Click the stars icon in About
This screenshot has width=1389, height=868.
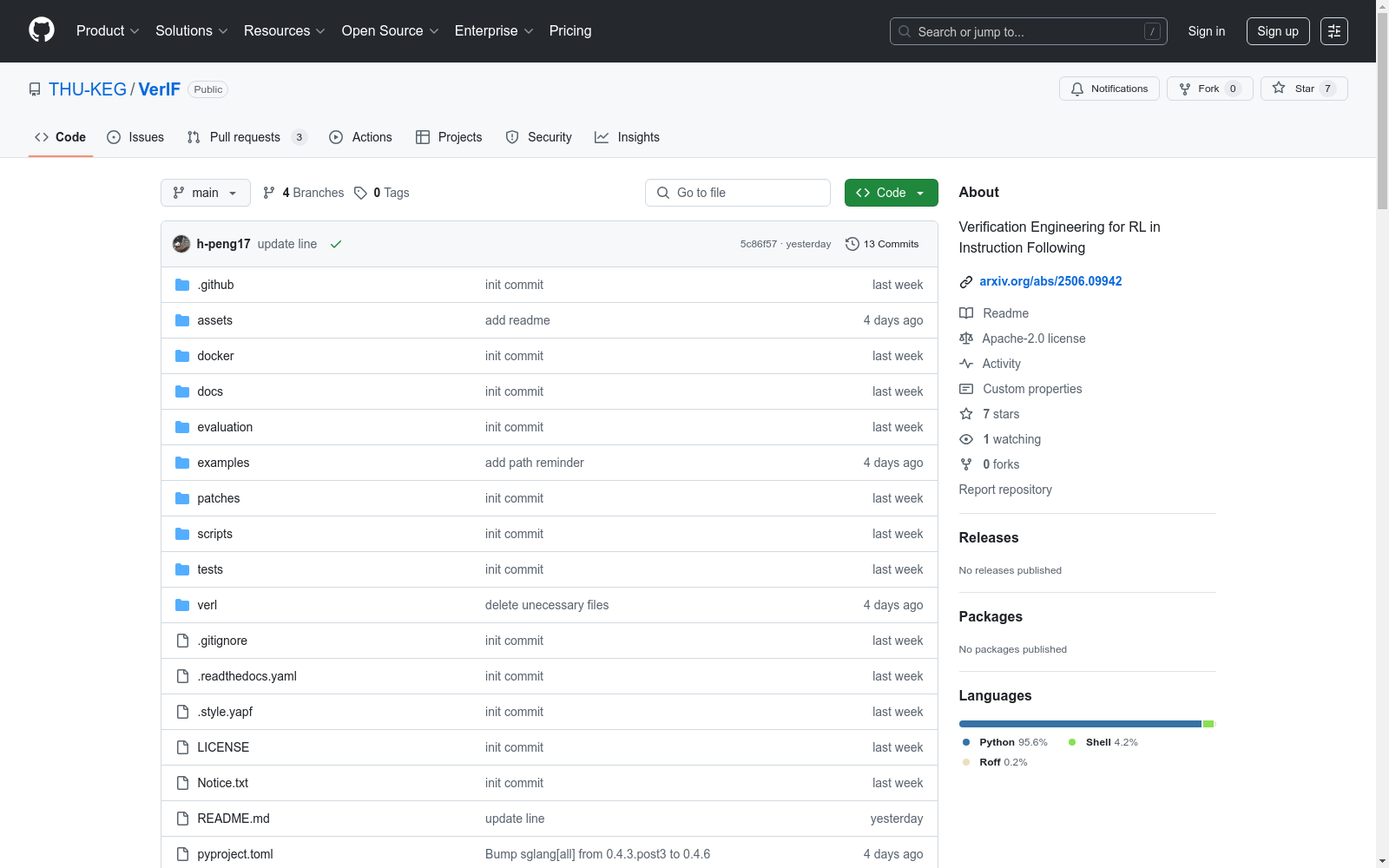(966, 414)
